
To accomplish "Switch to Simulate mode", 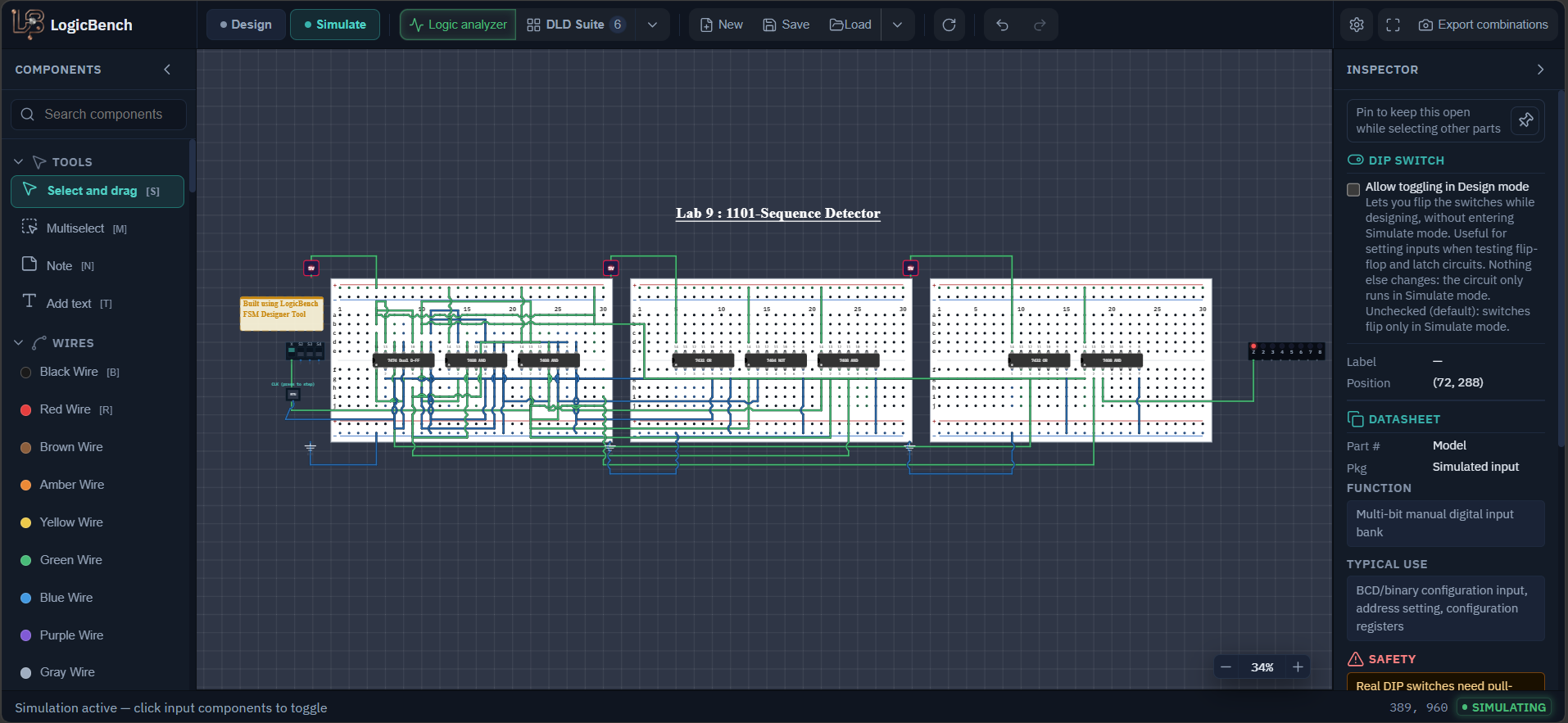I will [335, 25].
